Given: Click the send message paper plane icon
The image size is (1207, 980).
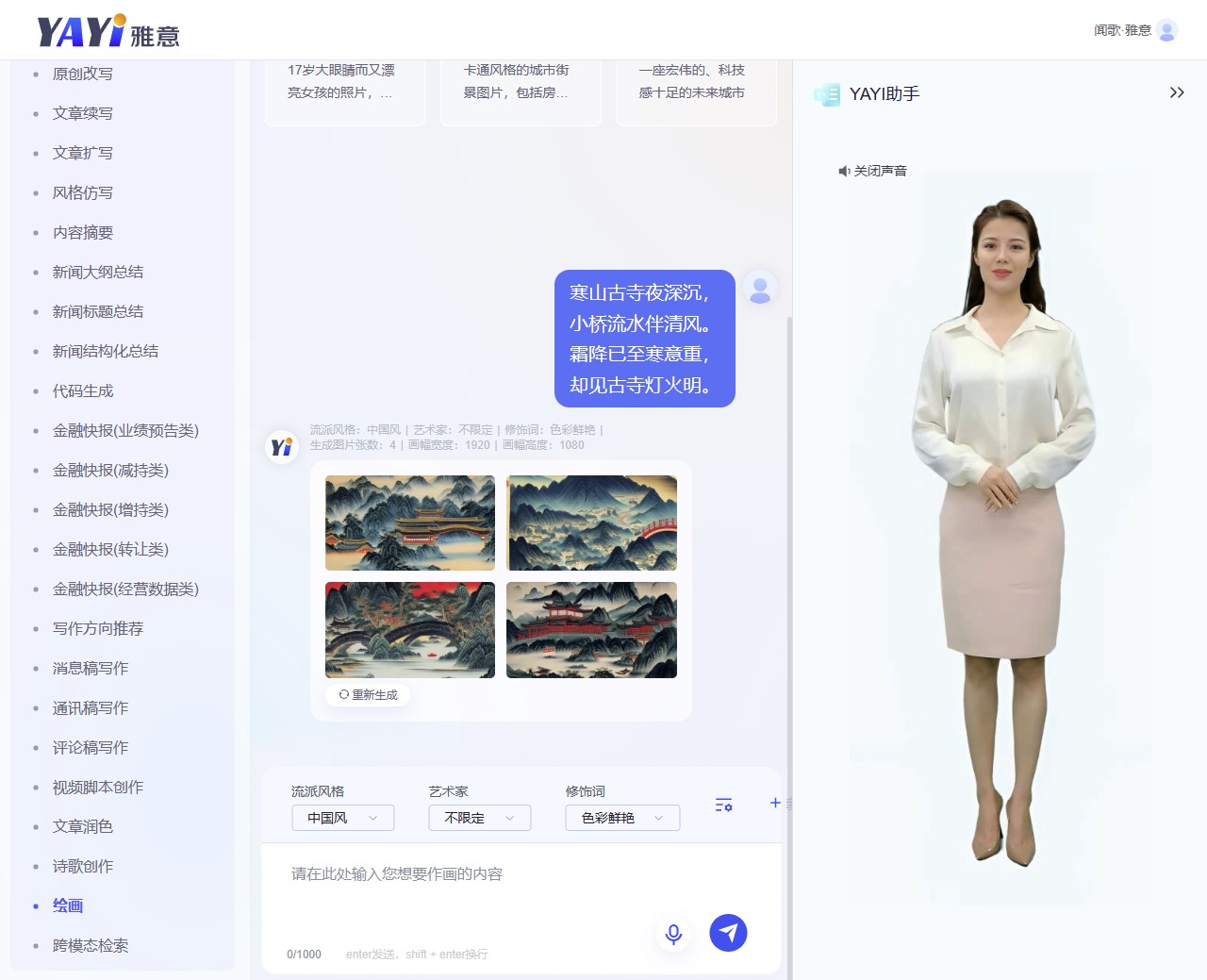Looking at the screenshot, I should [x=728, y=933].
